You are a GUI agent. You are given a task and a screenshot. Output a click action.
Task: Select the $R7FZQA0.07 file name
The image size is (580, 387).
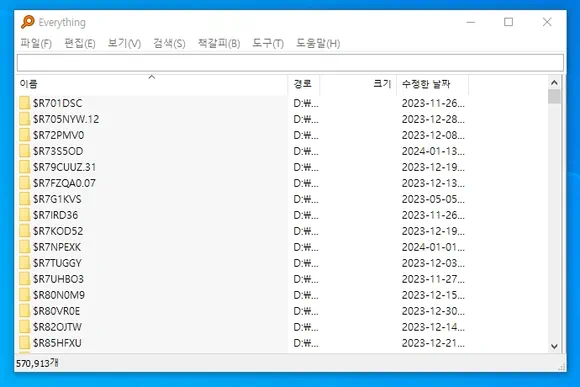(x=64, y=183)
